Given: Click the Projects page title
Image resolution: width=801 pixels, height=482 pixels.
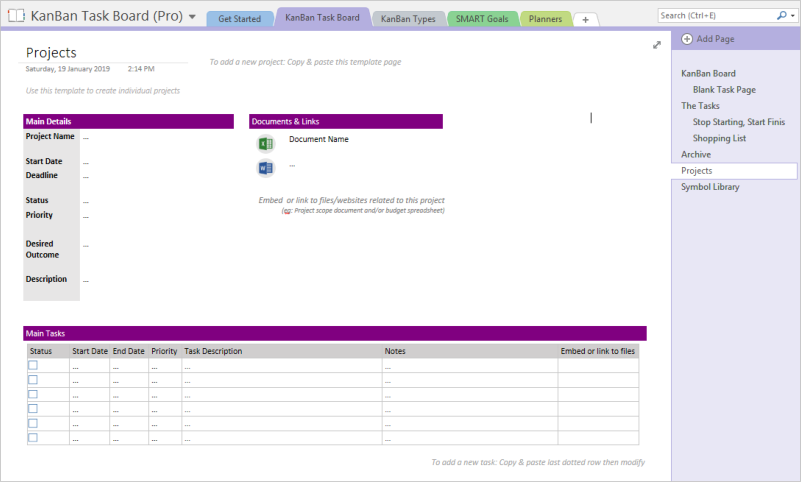Looking at the screenshot, I should (x=51, y=53).
